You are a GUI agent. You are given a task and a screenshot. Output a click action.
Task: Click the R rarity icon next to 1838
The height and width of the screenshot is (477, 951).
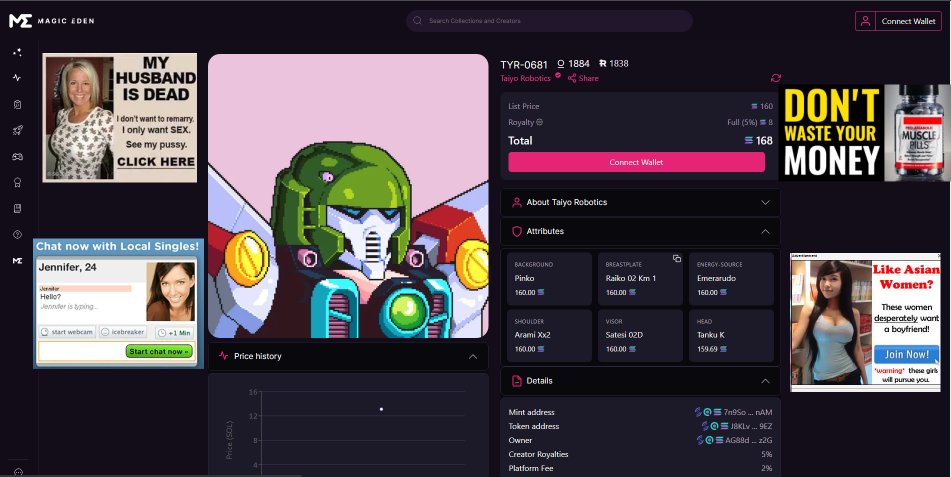point(602,63)
